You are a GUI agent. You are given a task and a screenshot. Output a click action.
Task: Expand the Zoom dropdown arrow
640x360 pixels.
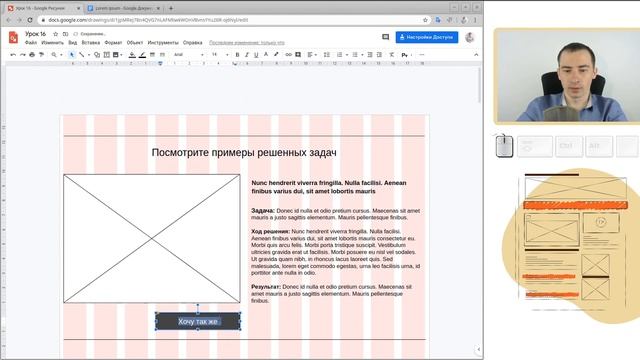pos(61,55)
